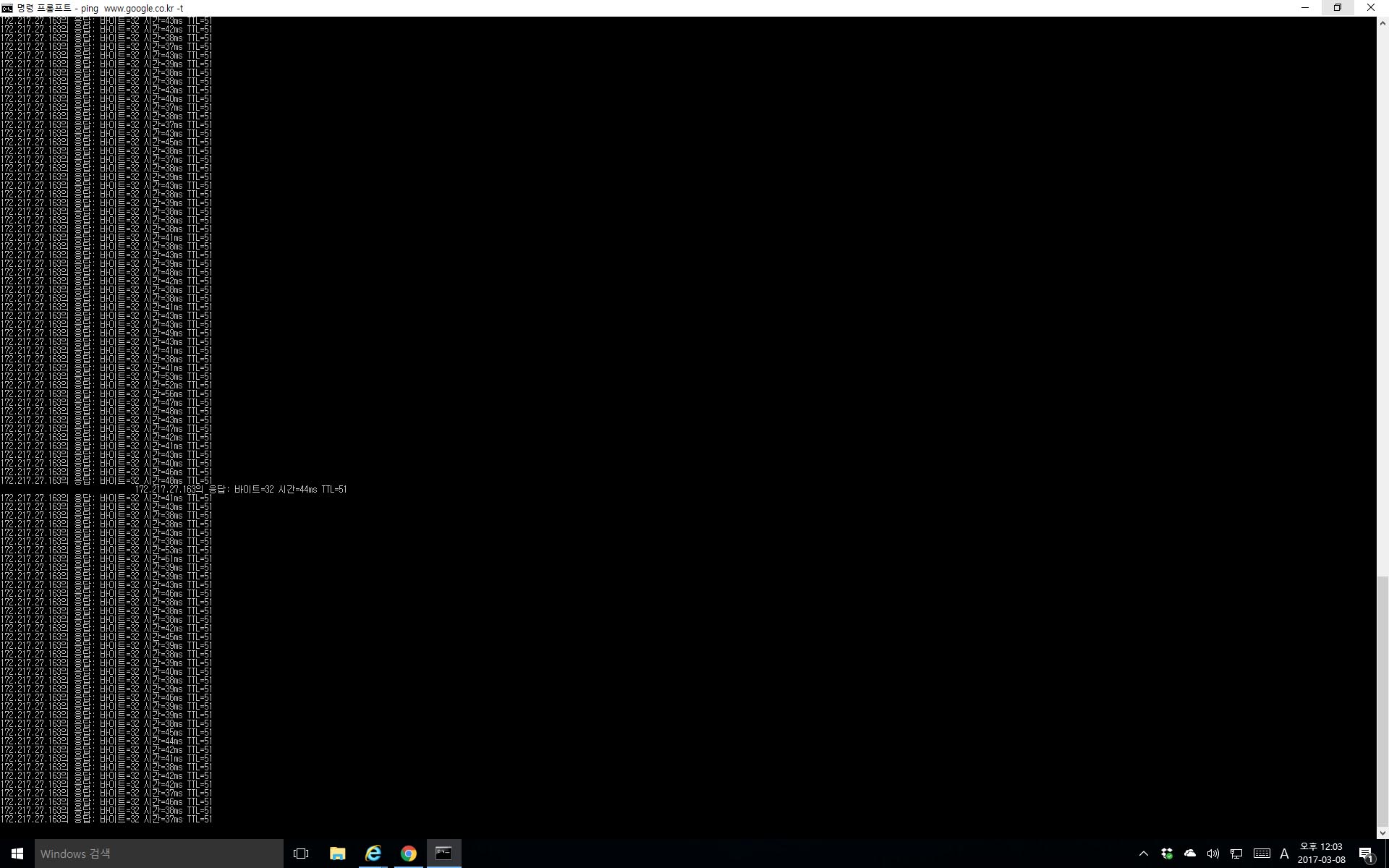Image resolution: width=1389 pixels, height=868 pixels.
Task: Open the Action Center notification icon
Action: [x=1366, y=854]
